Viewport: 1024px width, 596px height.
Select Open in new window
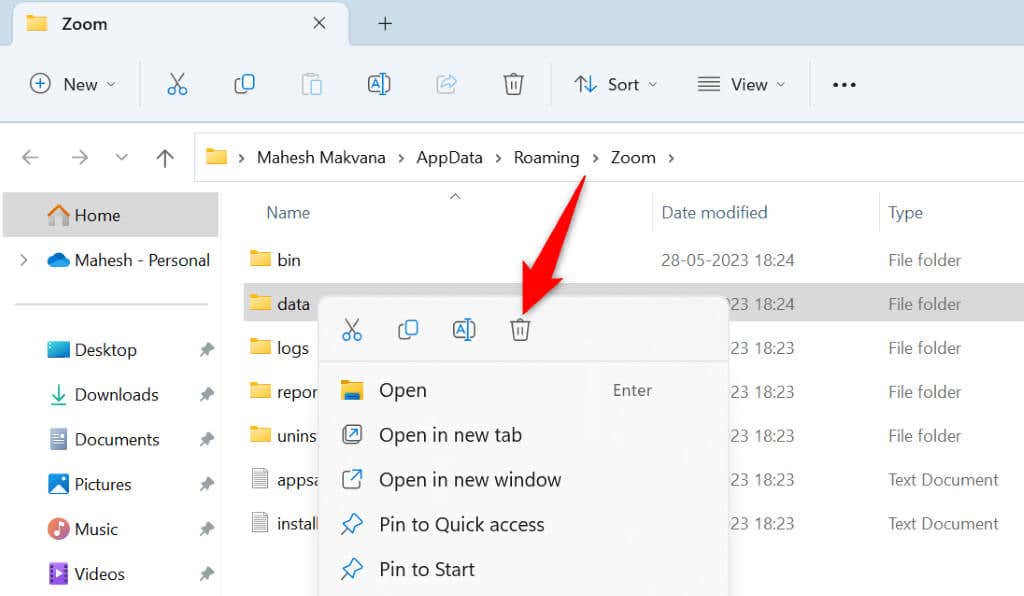coord(523,480)
